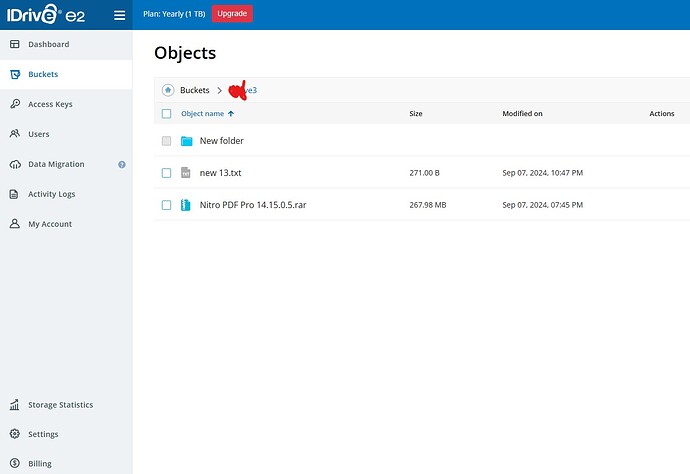The width and height of the screenshot is (690, 474).
Task: Click the New folder icon
Action: tap(186, 141)
